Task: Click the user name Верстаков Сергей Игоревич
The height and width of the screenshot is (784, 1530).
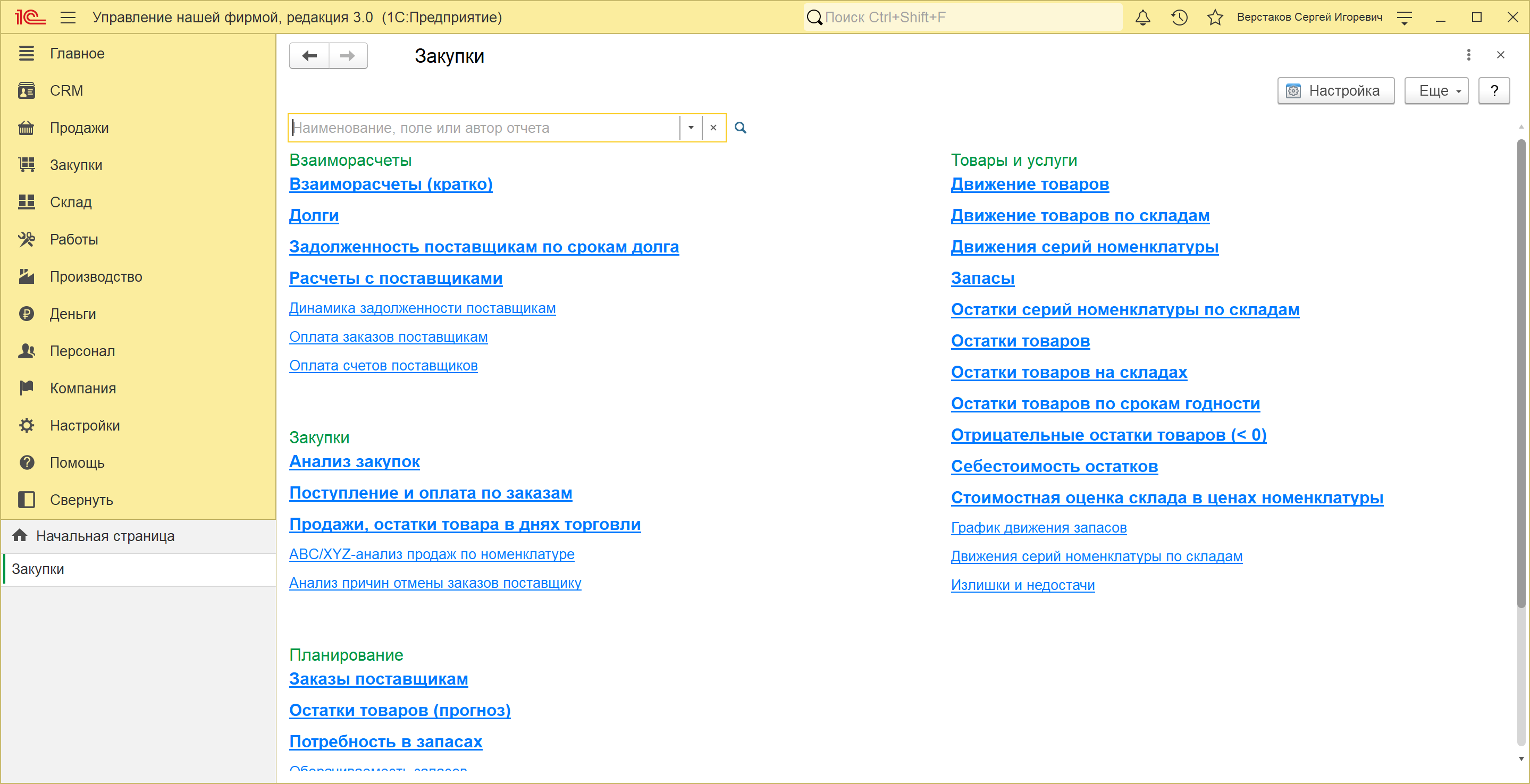Action: click(1309, 17)
